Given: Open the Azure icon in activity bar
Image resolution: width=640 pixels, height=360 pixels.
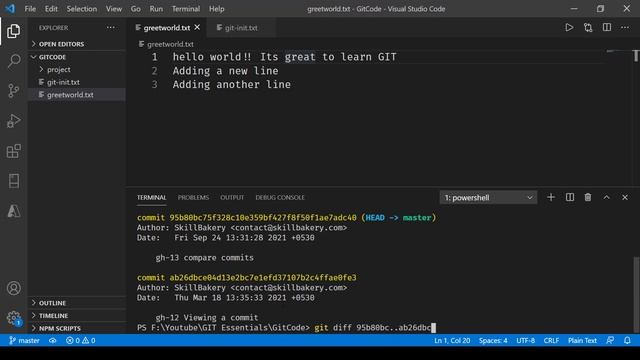Looking at the screenshot, I should (13, 211).
